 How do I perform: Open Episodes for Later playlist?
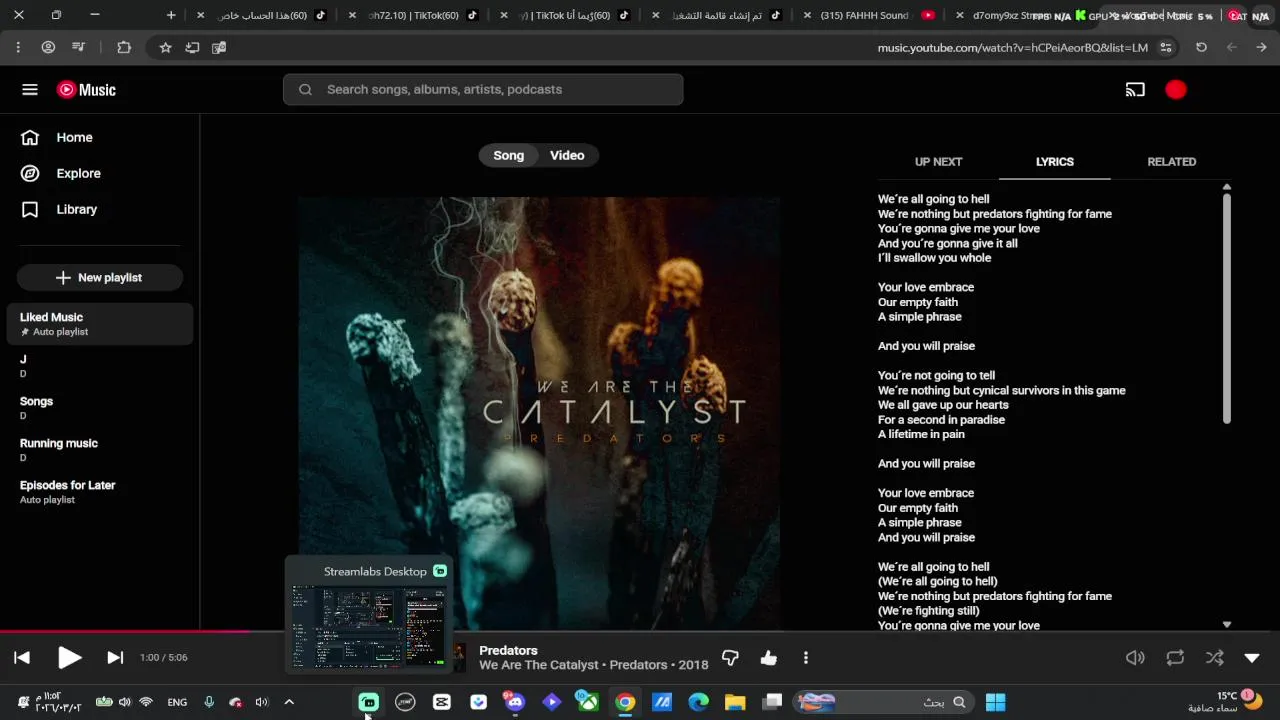click(x=100, y=492)
